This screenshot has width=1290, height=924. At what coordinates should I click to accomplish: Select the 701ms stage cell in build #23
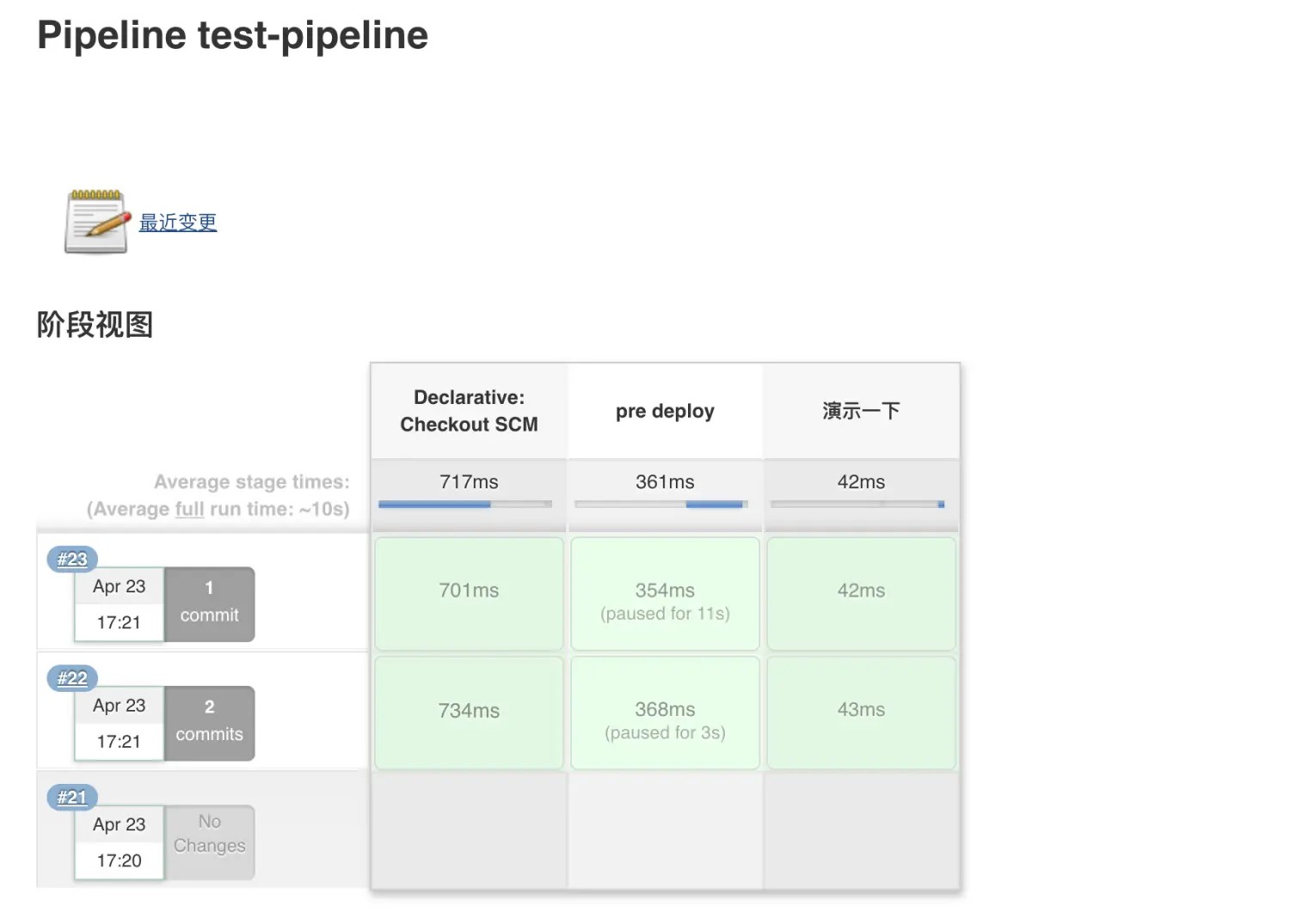coord(468,592)
